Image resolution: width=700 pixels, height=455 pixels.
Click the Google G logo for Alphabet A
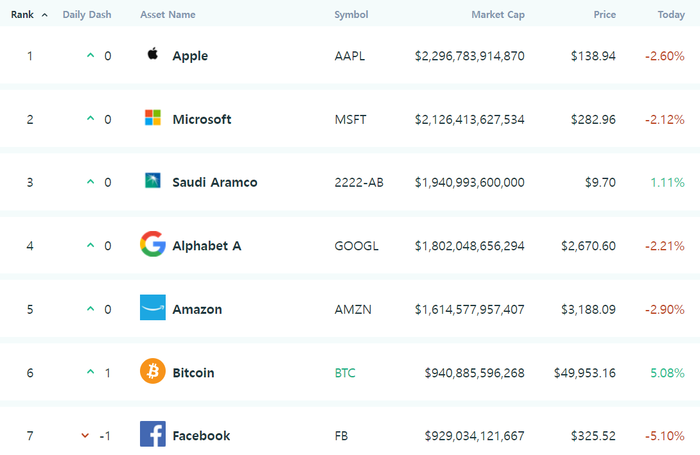click(153, 244)
